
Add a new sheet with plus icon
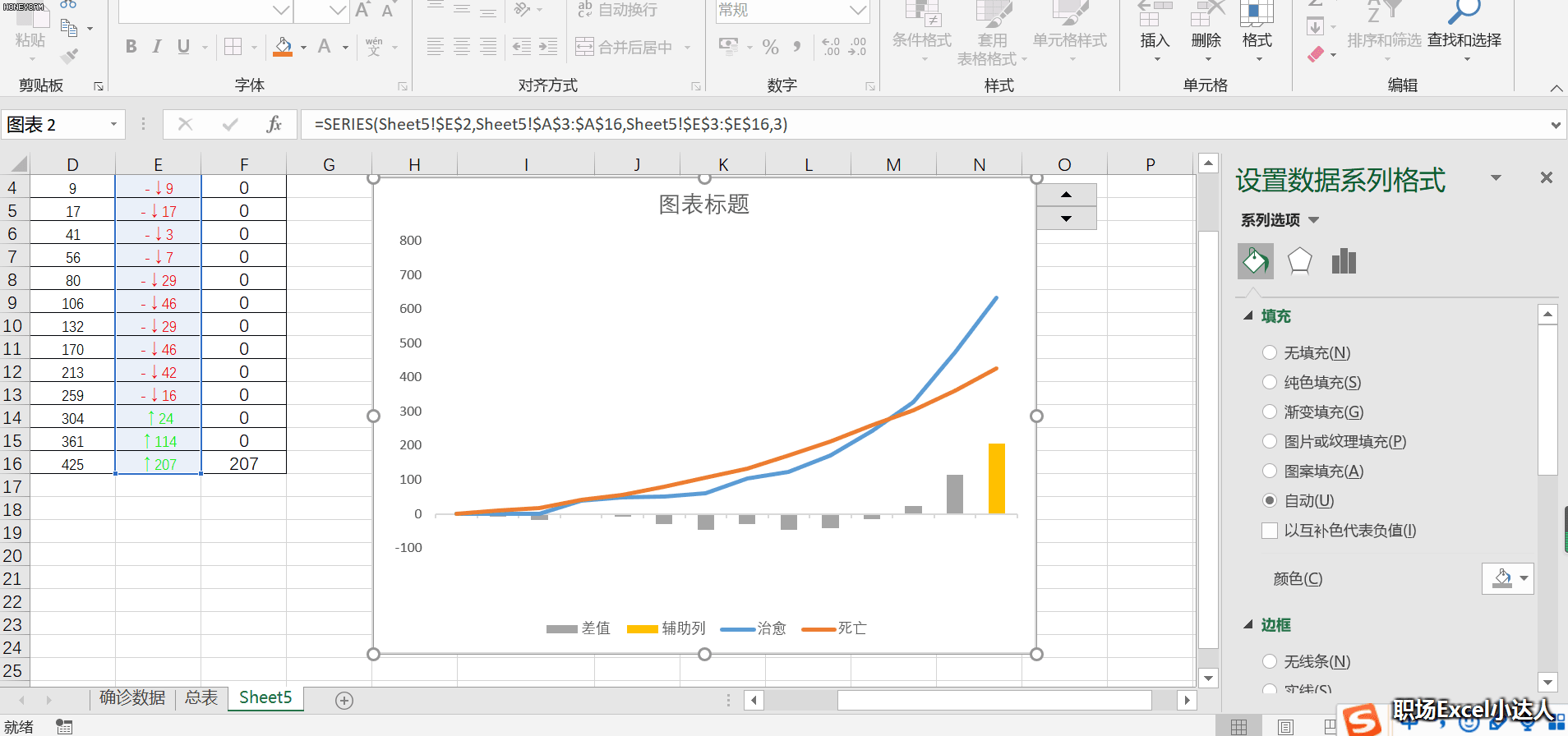click(x=344, y=701)
